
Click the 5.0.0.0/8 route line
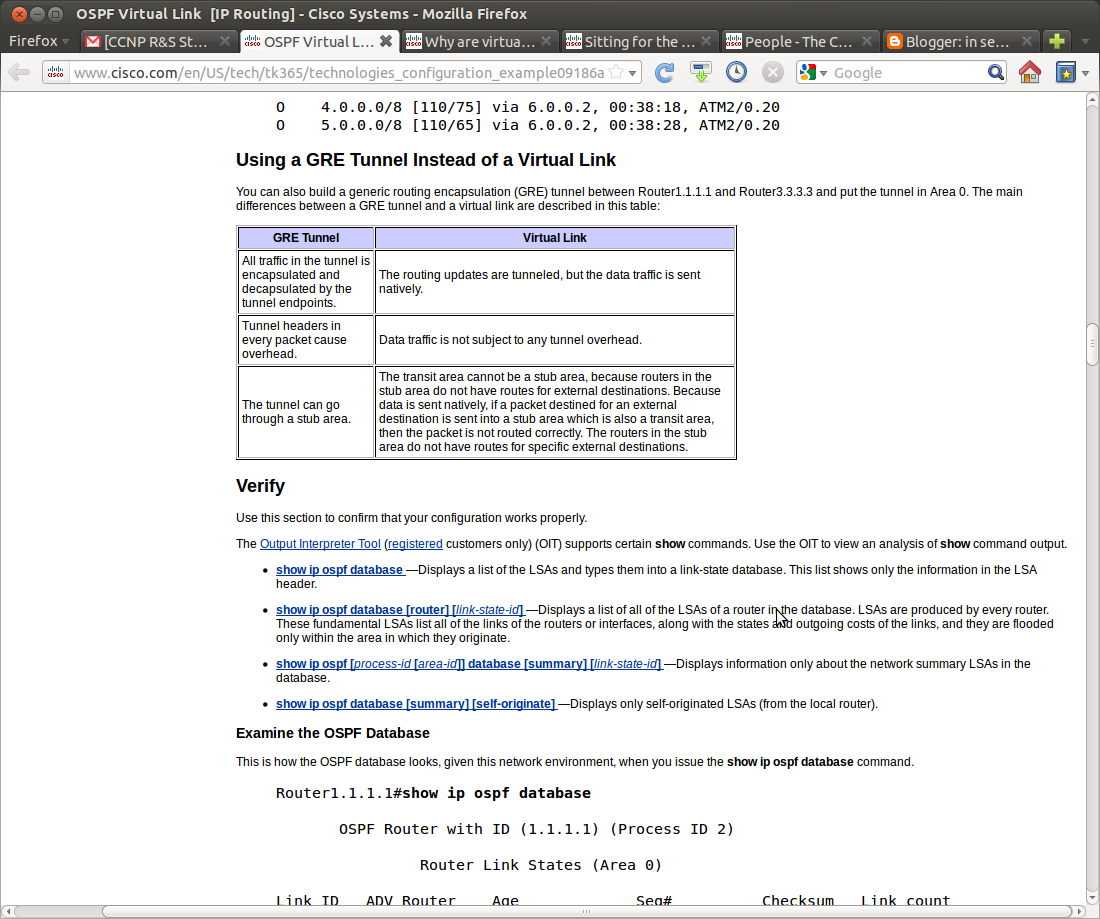pos(528,126)
